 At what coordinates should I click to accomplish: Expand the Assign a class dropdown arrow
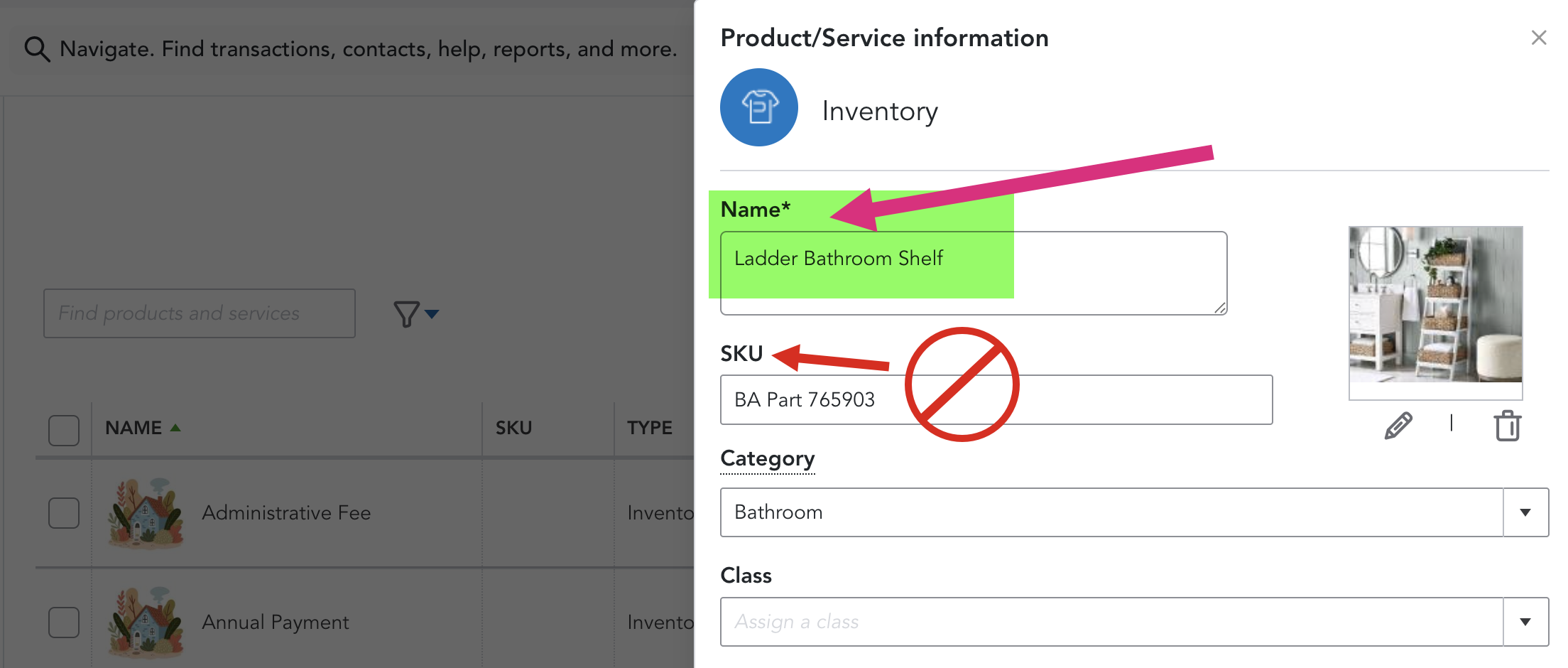[1525, 622]
